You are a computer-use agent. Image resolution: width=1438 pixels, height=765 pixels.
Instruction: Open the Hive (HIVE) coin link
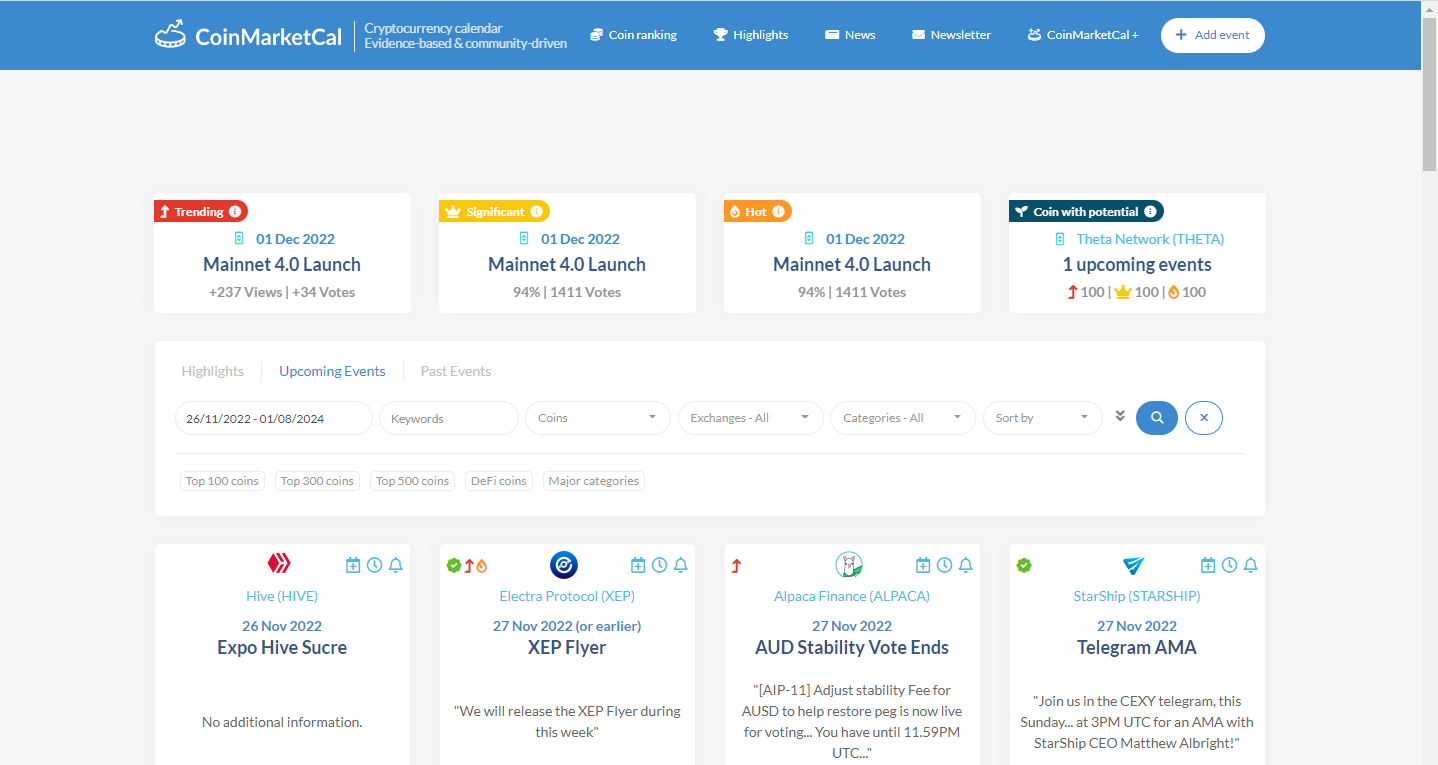pyautogui.click(x=282, y=596)
